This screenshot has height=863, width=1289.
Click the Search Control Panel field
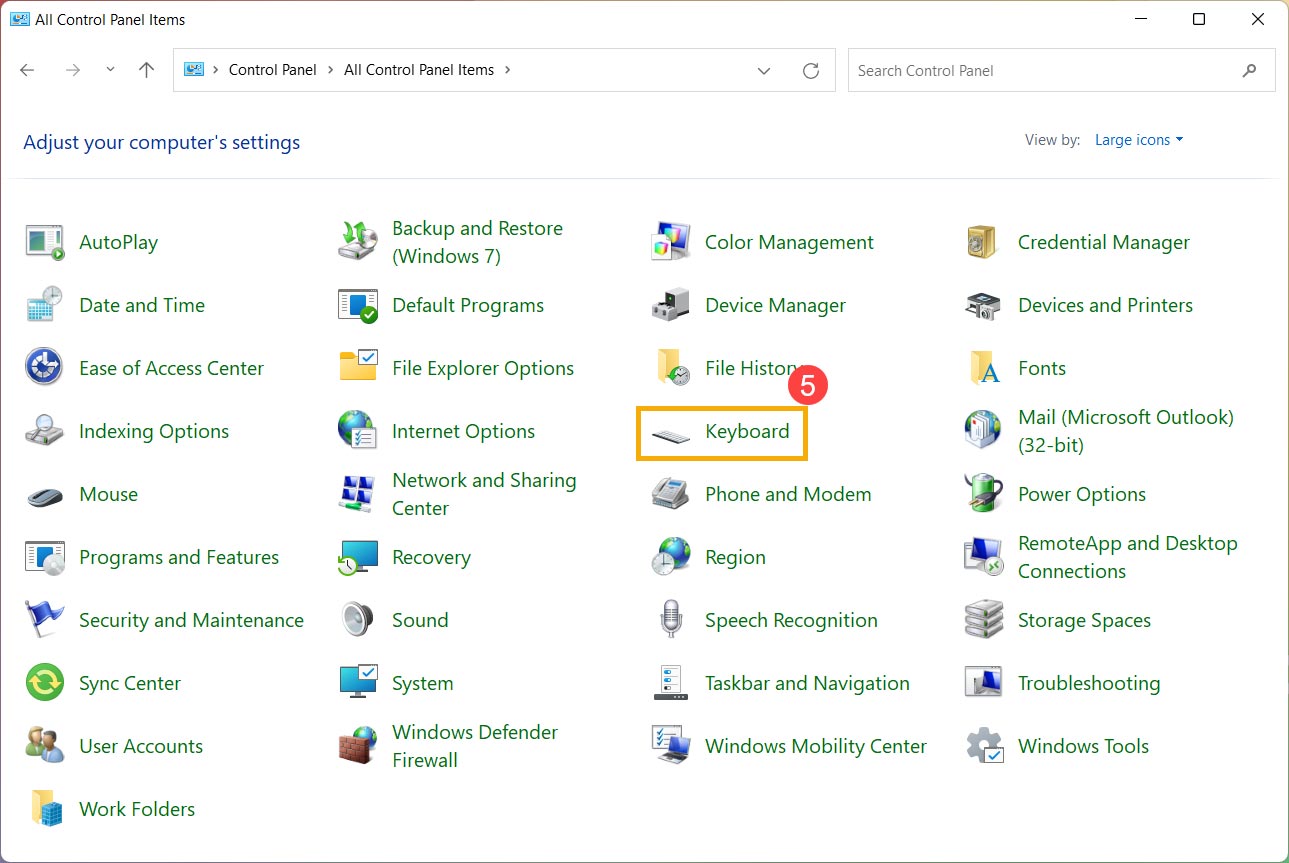tap(1061, 71)
